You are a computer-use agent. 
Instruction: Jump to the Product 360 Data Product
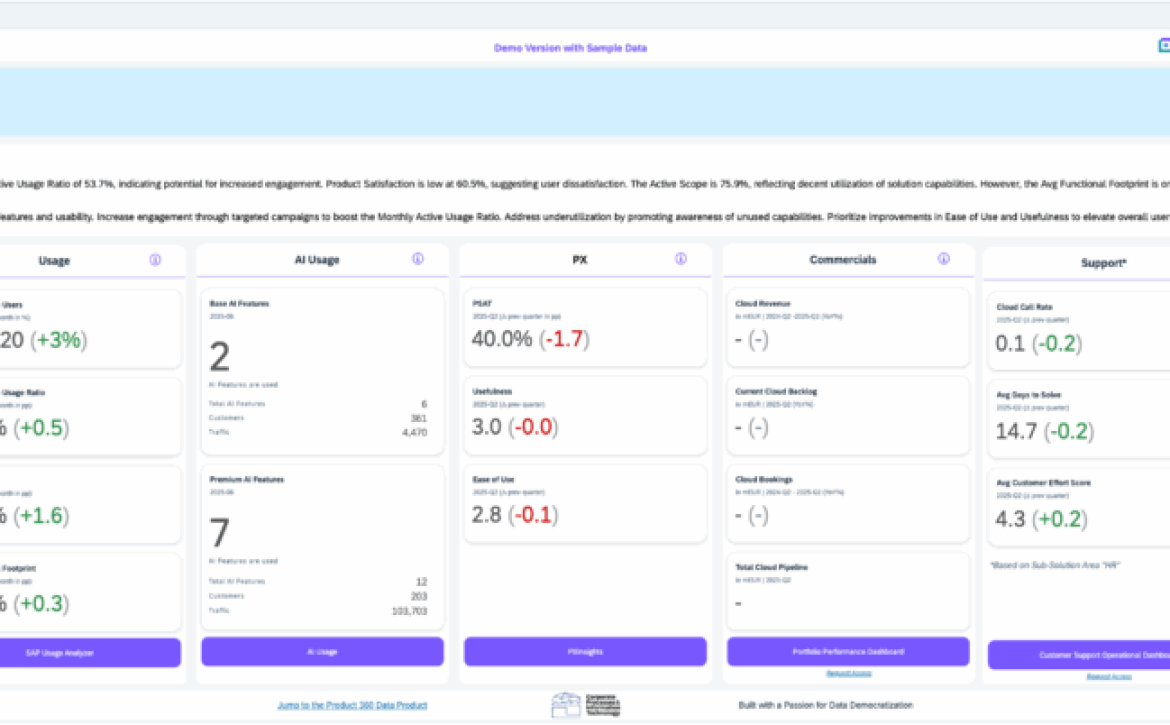(352, 705)
